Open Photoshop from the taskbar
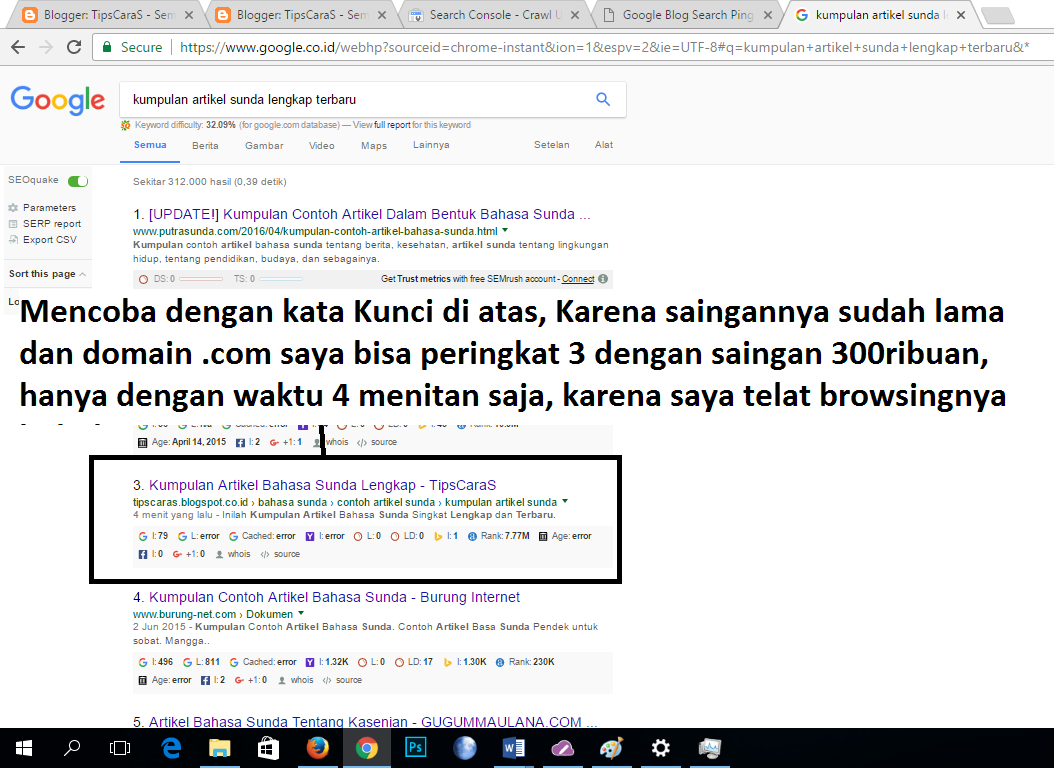 tap(416, 748)
